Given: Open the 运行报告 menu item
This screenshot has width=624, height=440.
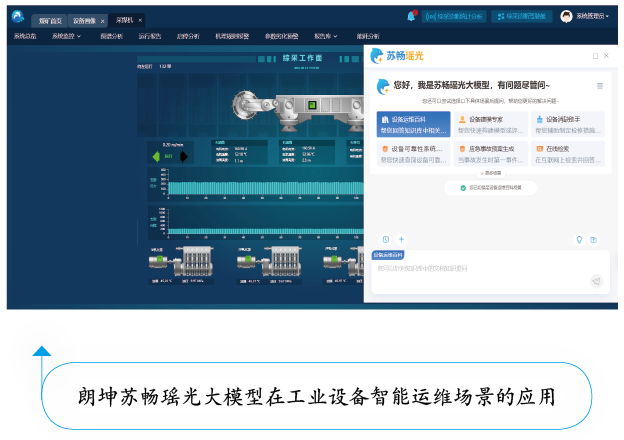Looking at the screenshot, I should point(148,36).
